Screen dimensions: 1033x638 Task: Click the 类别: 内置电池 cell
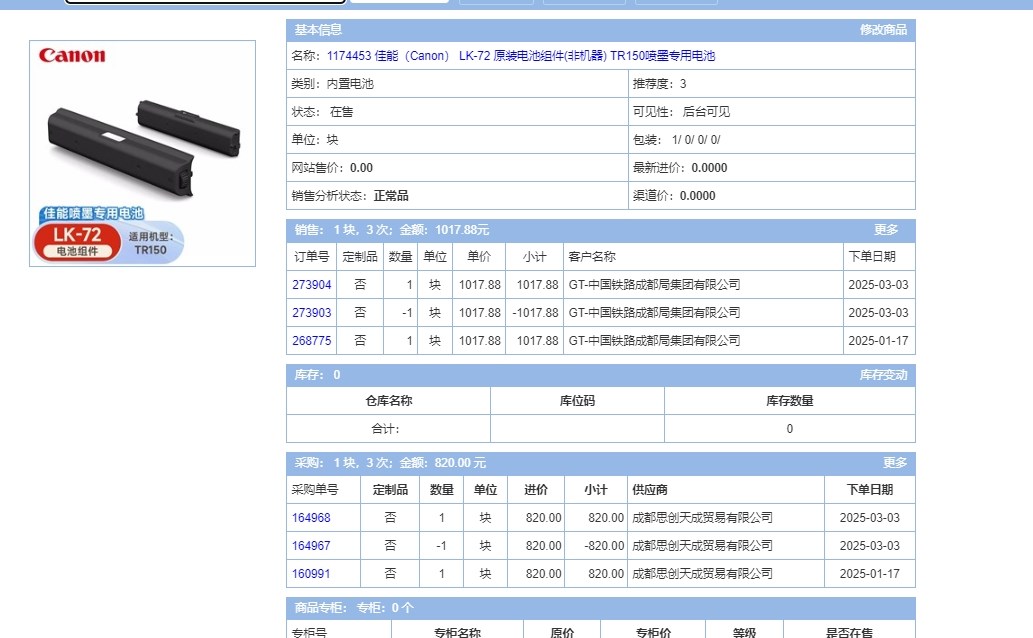(457, 84)
